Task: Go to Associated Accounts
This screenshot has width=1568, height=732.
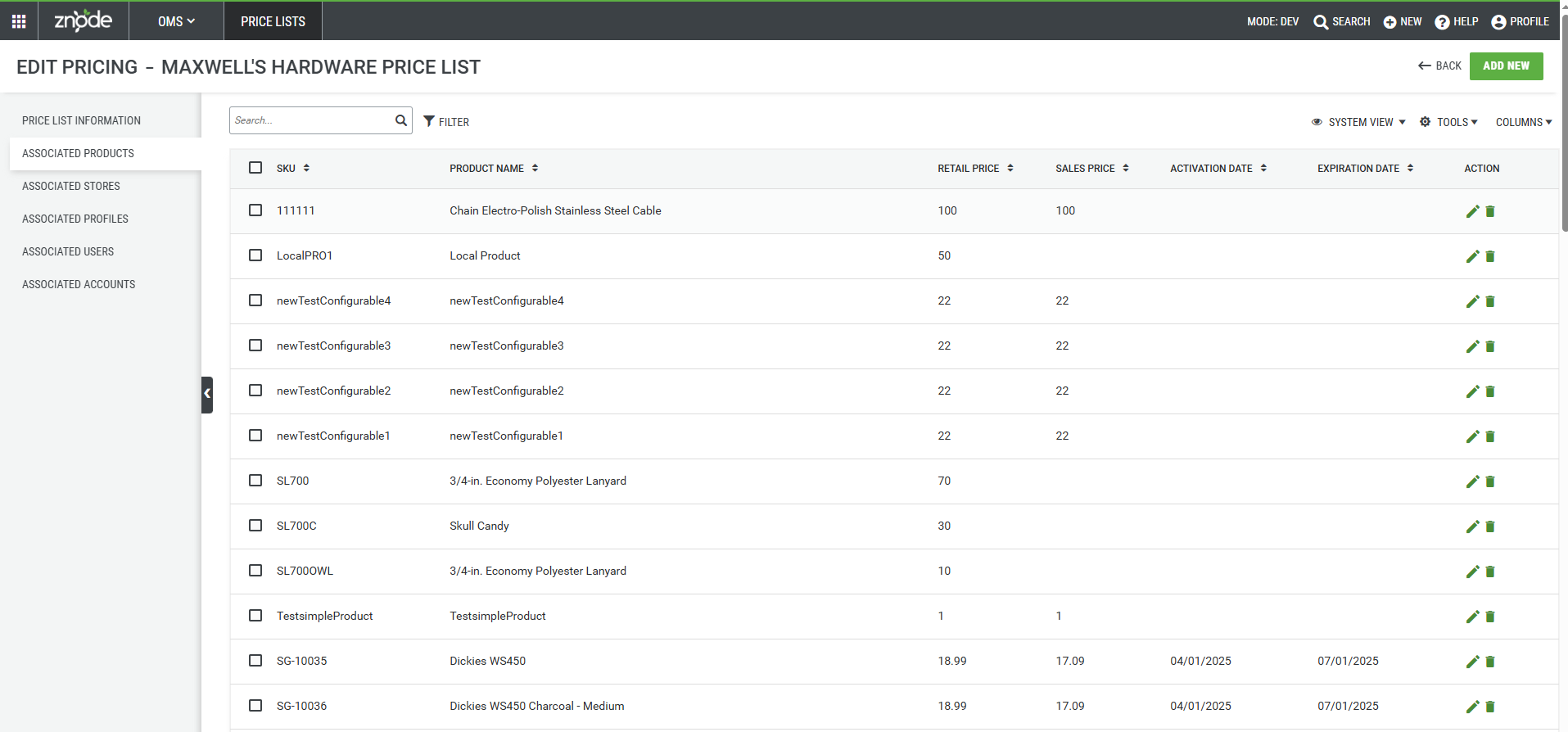Action: click(x=79, y=284)
